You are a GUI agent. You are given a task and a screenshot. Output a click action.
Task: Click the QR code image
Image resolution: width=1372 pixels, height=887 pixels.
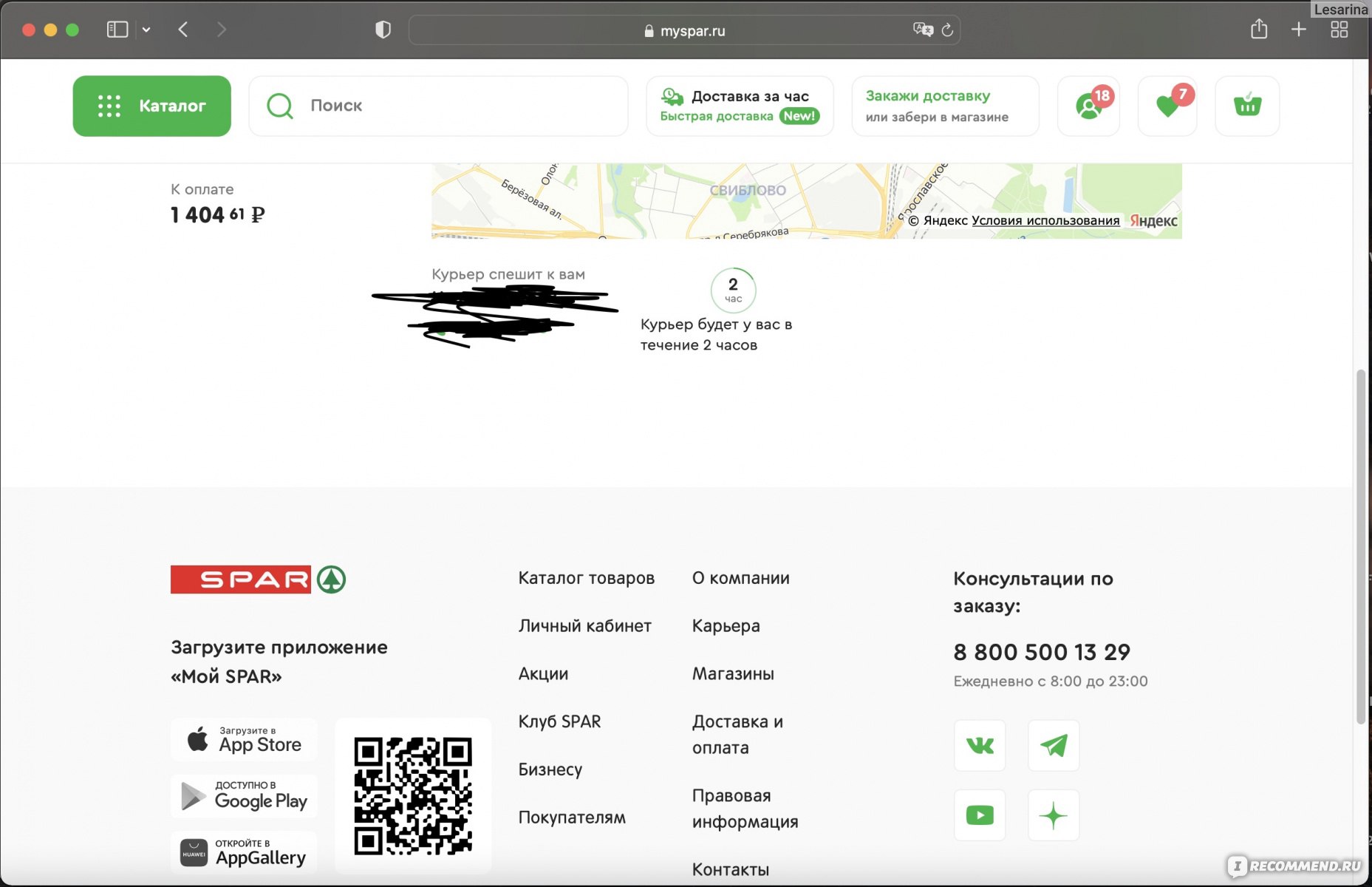click(413, 796)
